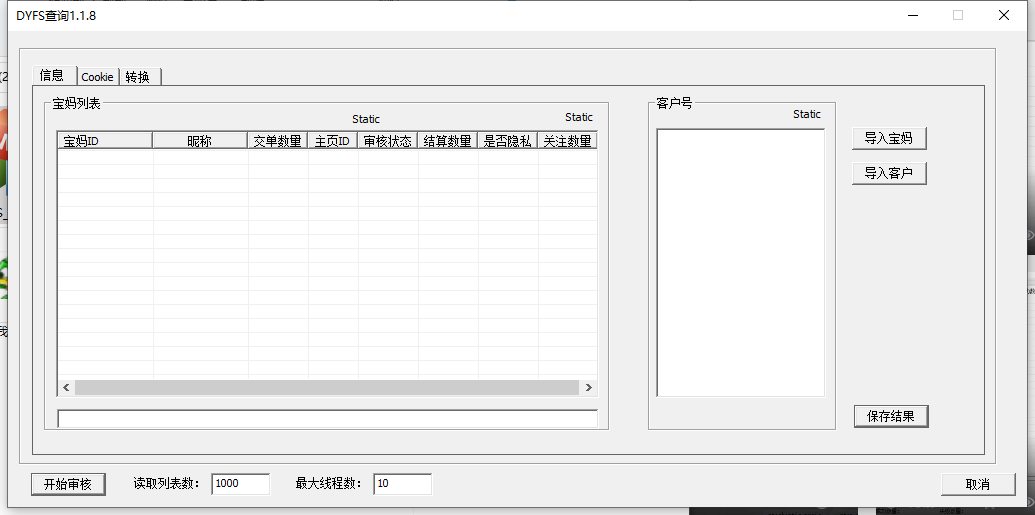
Task: Click the 宝妈ID column header
Action: click(x=104, y=141)
